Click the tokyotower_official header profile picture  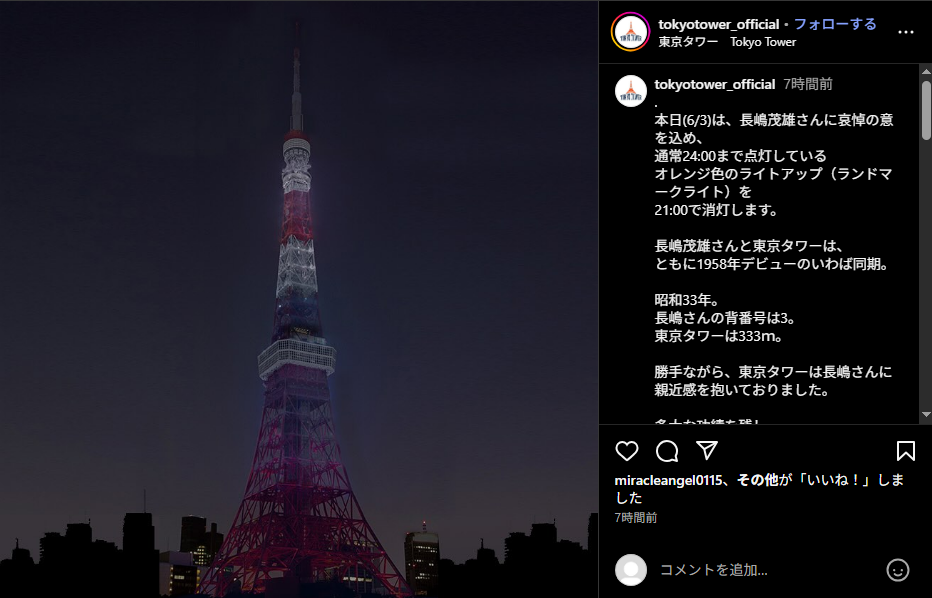tap(631, 32)
